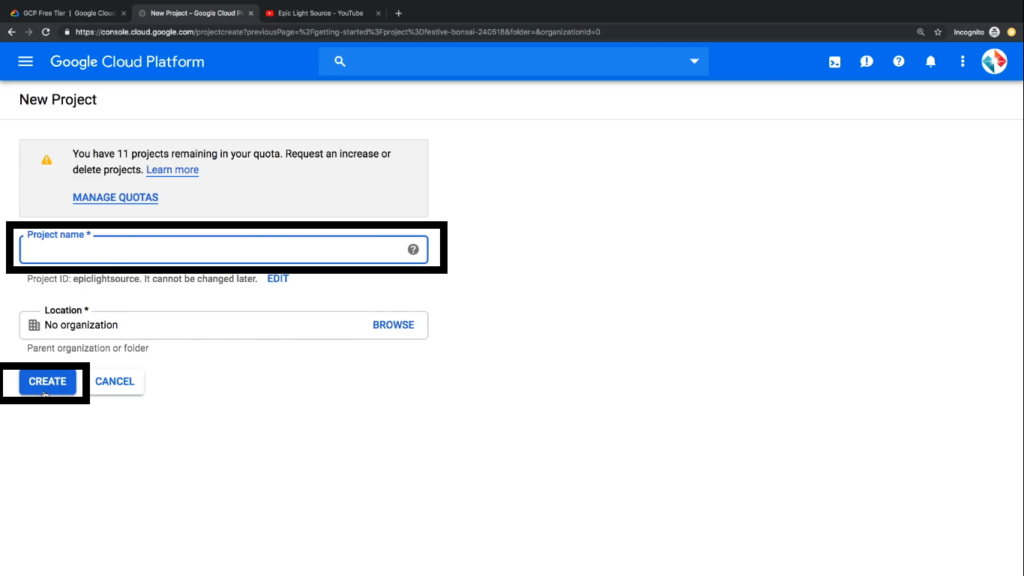Click the CREATE button
The image size is (1024, 576).
coord(47,381)
